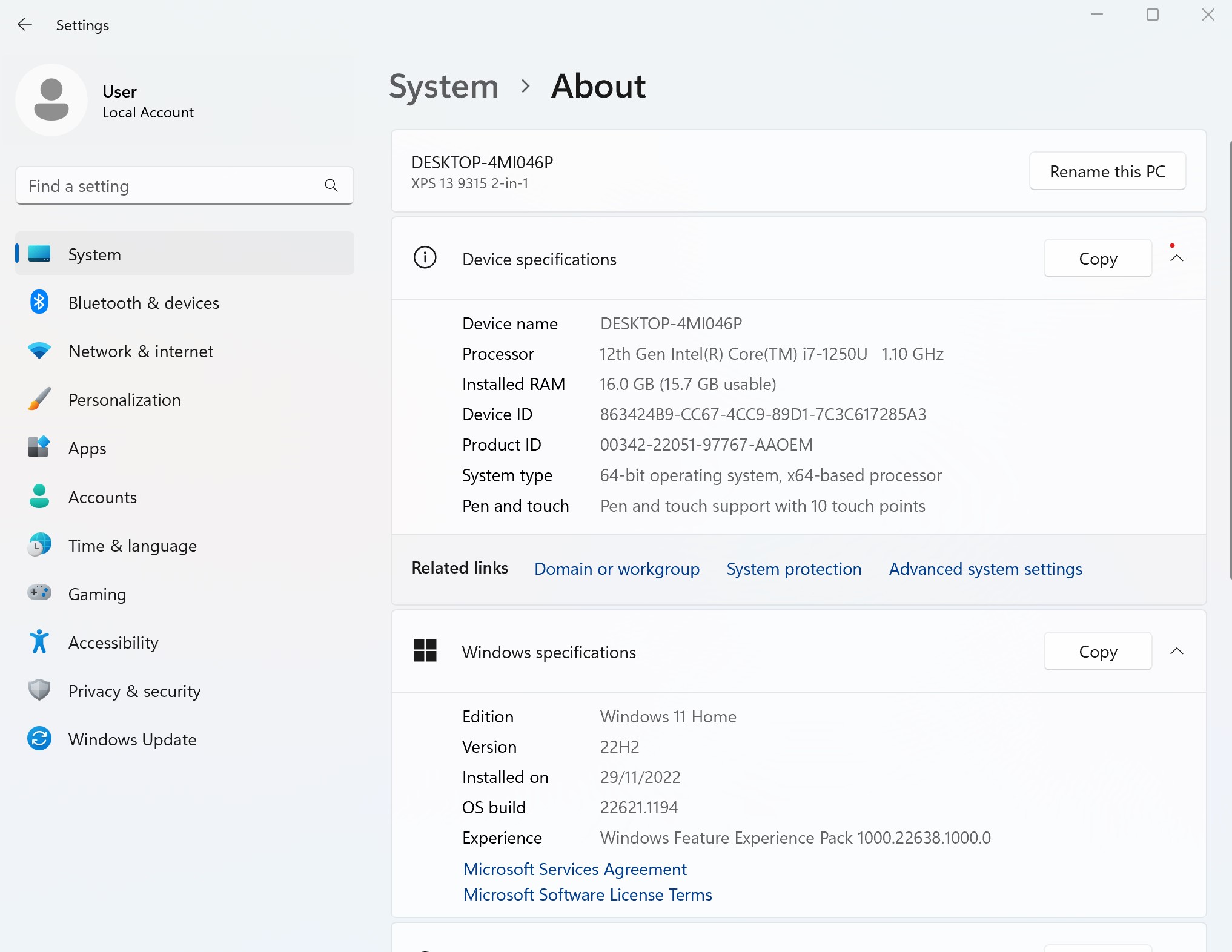1232x952 pixels.
Task: Select Edition value Windows 11 Home
Action: click(x=667, y=716)
